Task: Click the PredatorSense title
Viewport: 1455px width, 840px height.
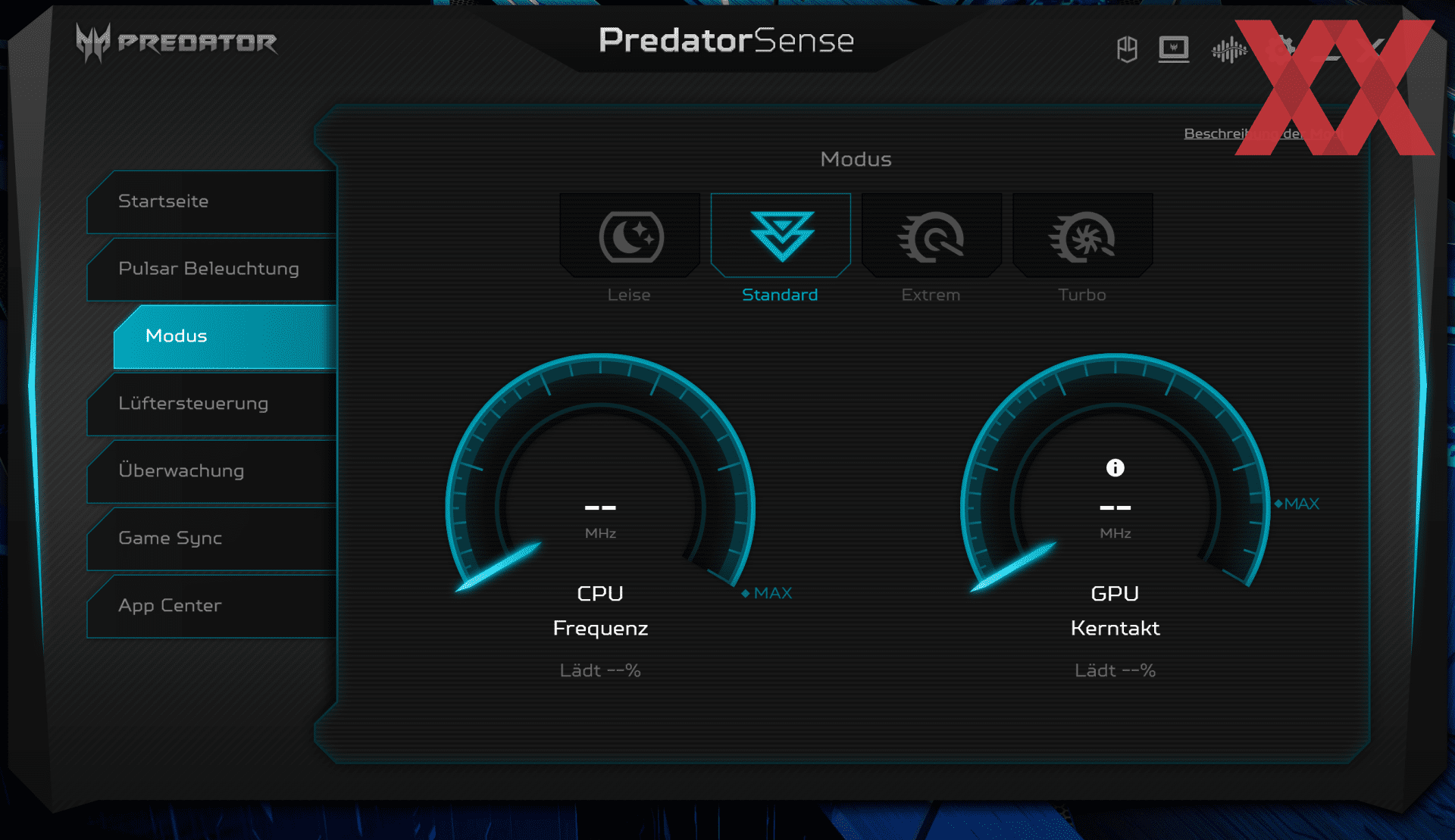Action: coord(726,41)
